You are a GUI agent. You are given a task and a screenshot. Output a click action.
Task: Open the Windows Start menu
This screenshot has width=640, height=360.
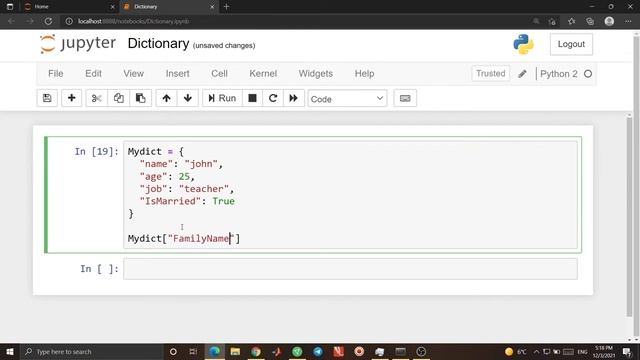[10, 351]
